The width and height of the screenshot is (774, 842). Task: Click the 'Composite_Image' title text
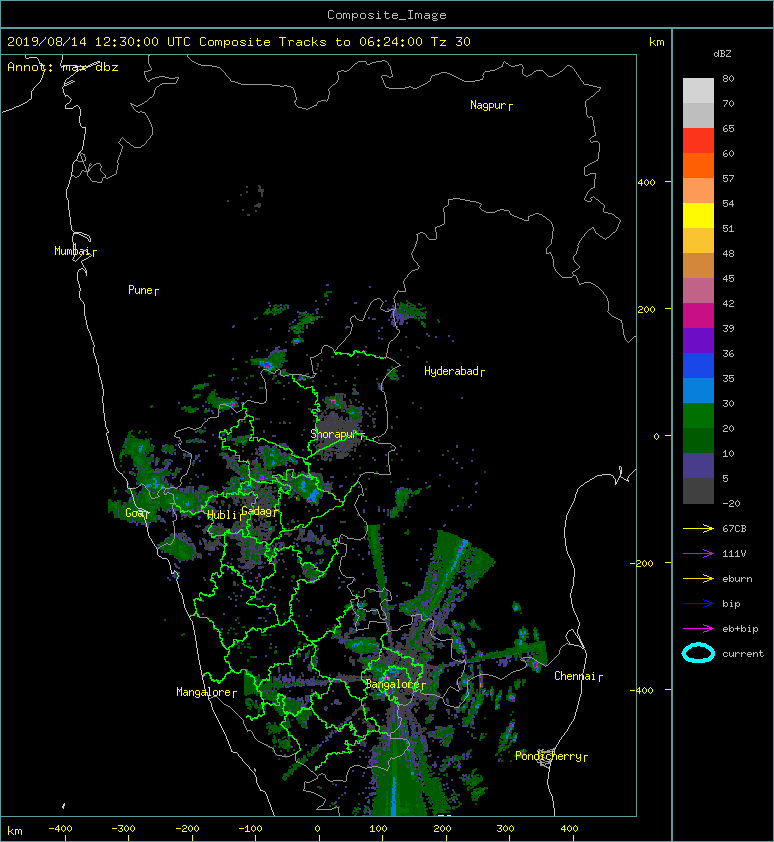(387, 15)
